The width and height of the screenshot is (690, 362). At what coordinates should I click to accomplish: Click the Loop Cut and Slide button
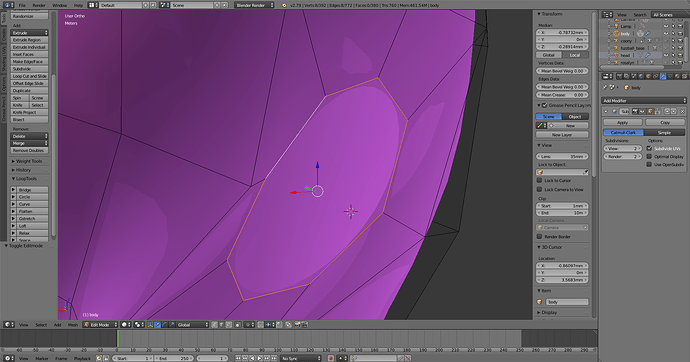pos(29,76)
